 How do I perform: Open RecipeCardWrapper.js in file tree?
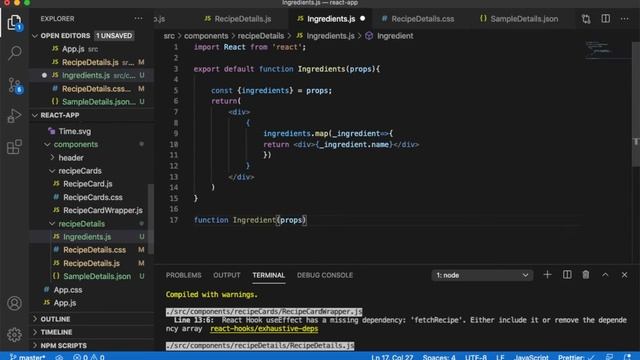103,210
